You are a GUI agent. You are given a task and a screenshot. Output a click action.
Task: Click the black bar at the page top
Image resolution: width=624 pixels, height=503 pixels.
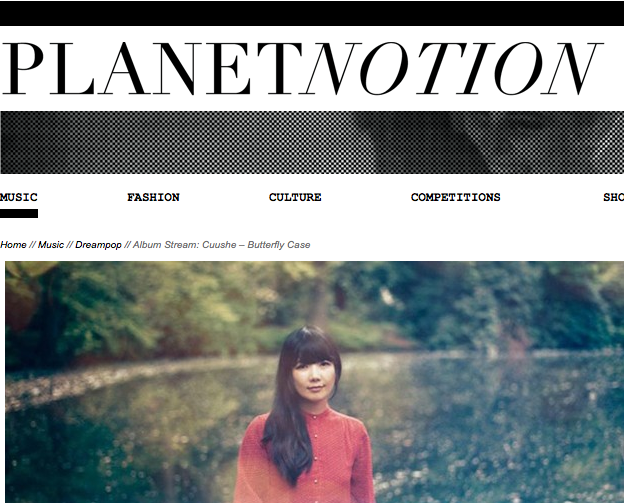[x=312, y=13]
